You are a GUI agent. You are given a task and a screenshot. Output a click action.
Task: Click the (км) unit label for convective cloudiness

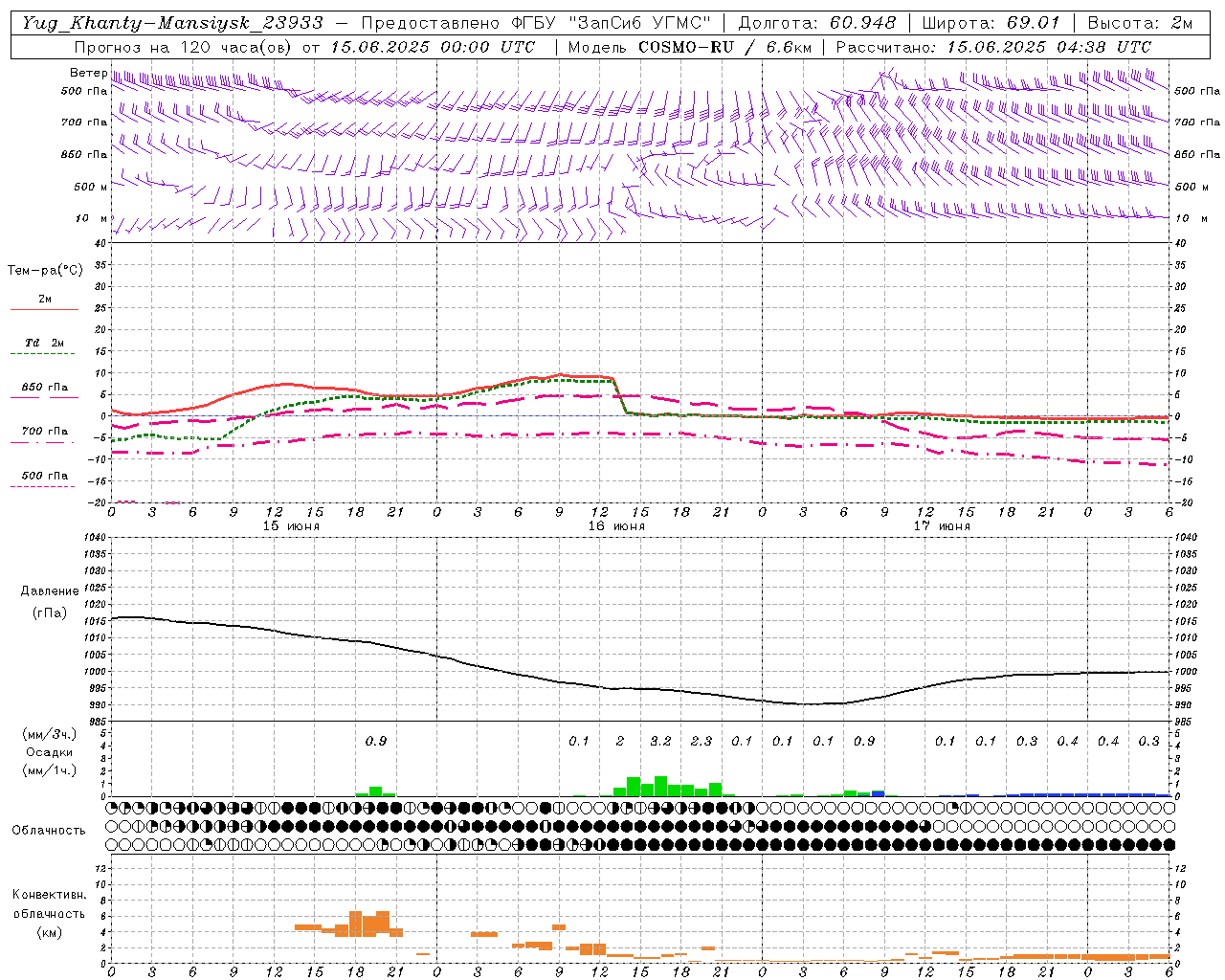49,931
